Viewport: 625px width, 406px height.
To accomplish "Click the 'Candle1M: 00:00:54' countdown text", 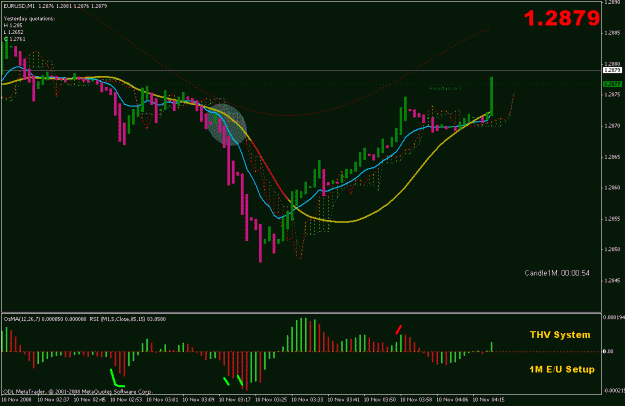I will click(557, 273).
